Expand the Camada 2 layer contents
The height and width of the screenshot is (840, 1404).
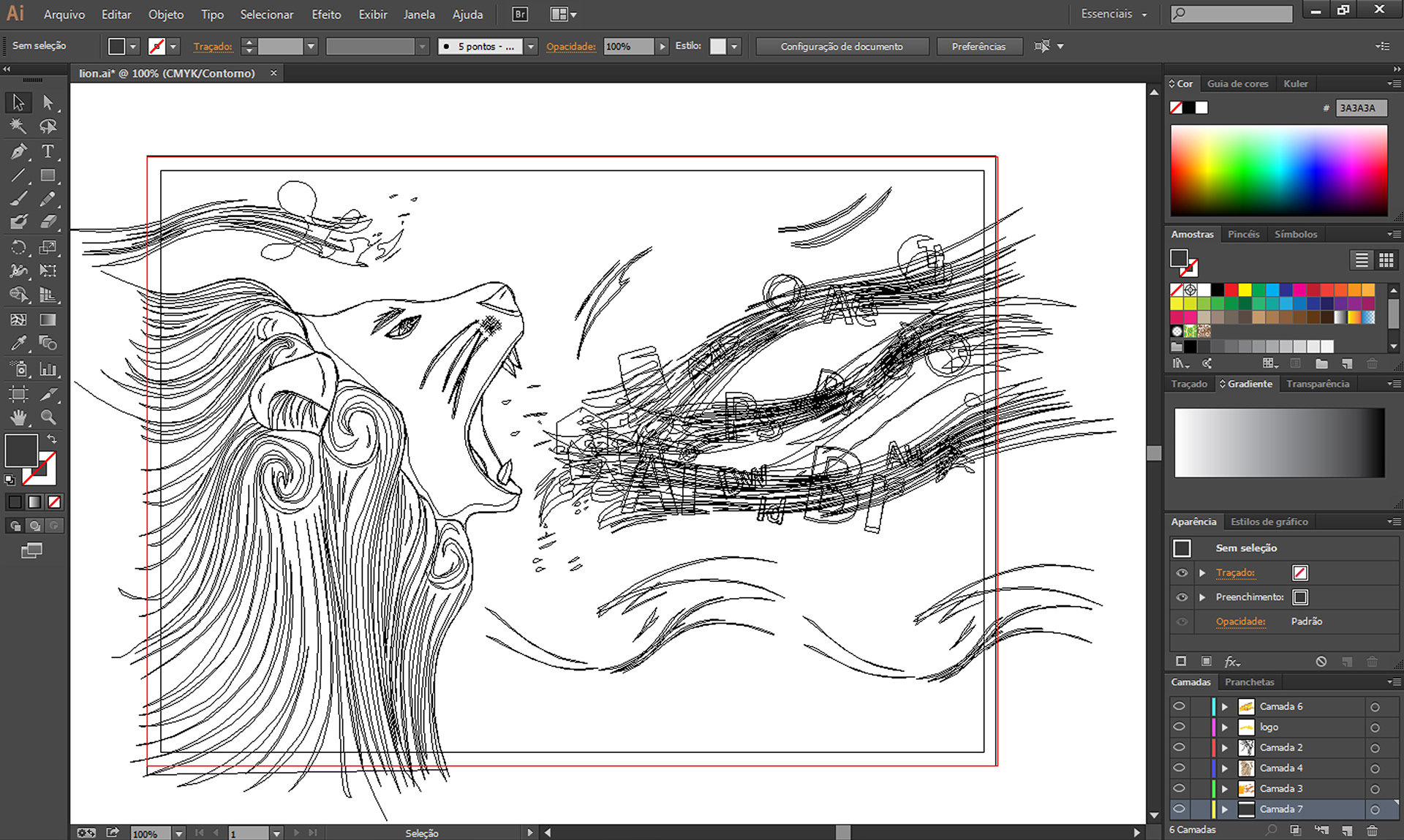pyautogui.click(x=1225, y=747)
